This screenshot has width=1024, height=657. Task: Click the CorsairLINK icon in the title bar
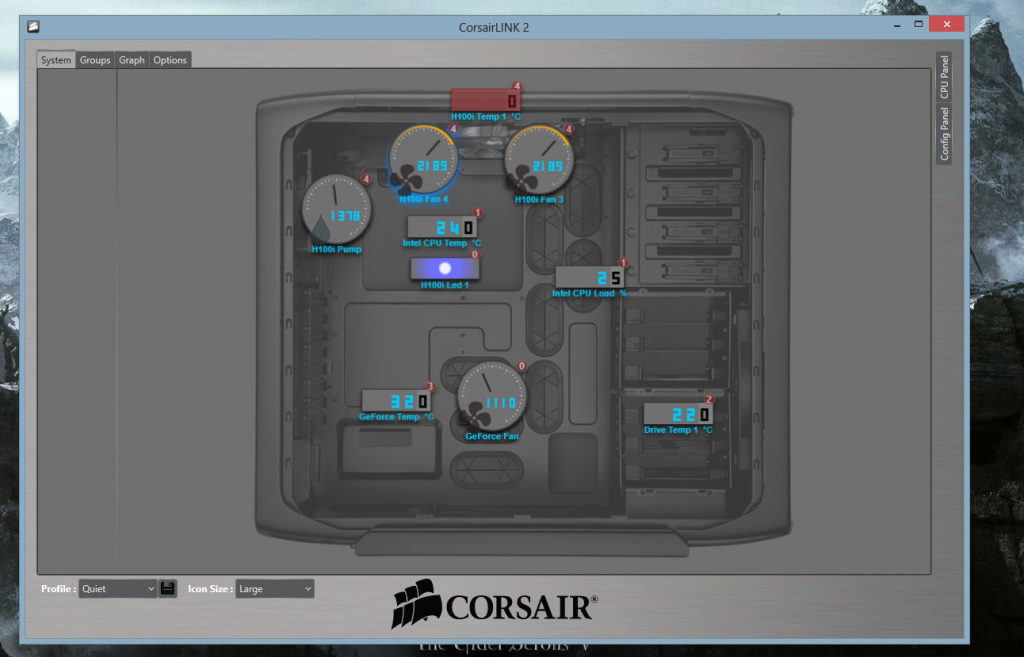pyautogui.click(x=31, y=25)
